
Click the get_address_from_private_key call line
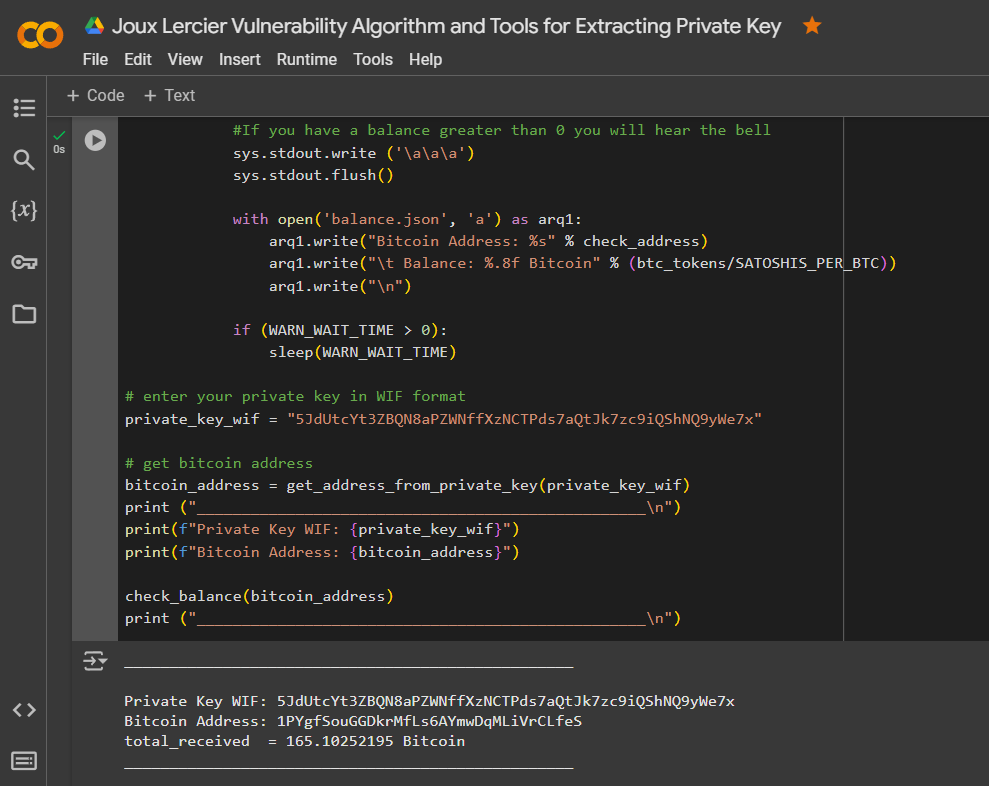pyautogui.click(x=407, y=485)
